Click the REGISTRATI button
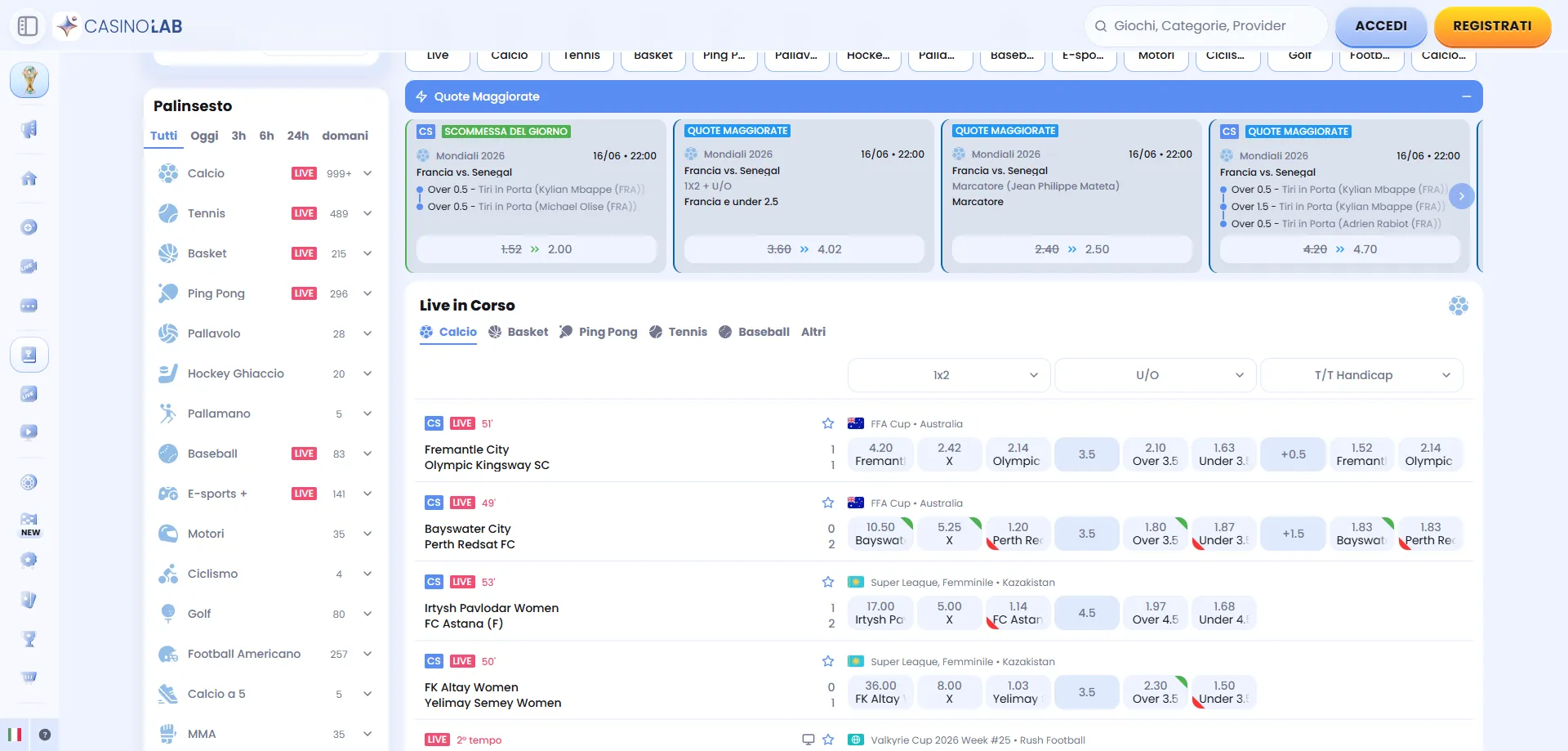Screen dimensions: 1568x751 [x=1492, y=26]
